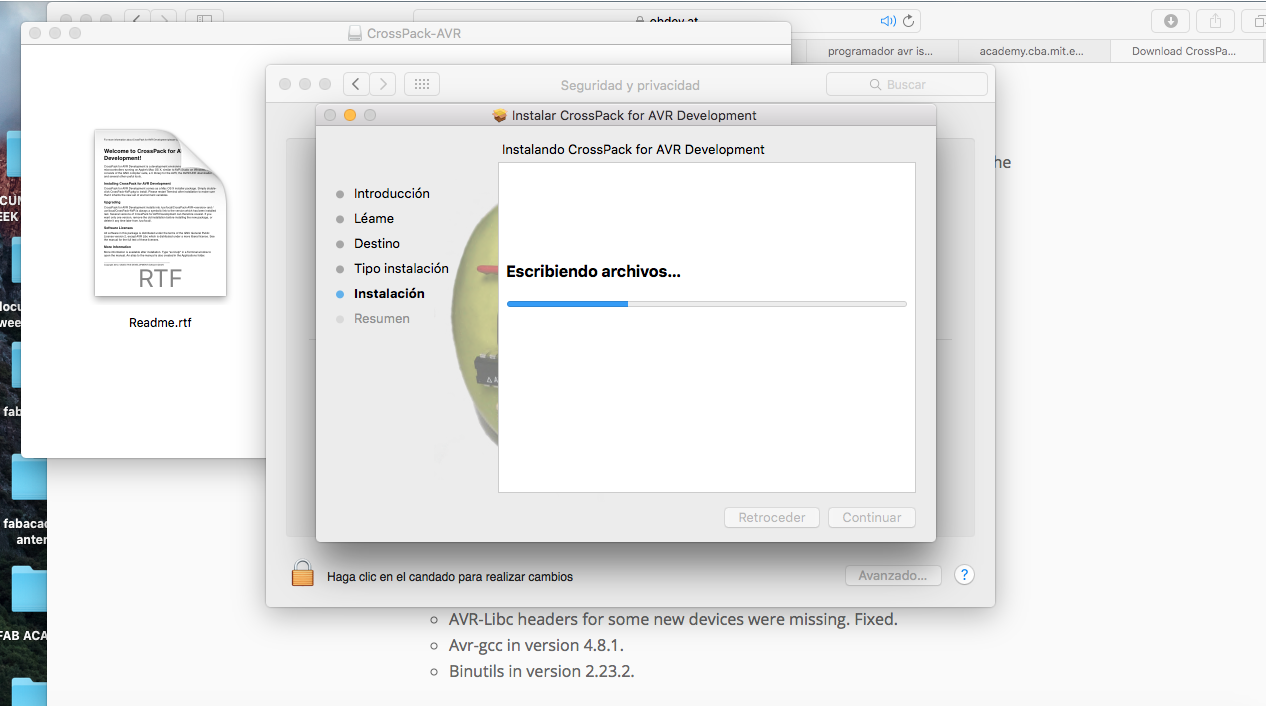Click the 'Escribiendo archivos...' status text

pyautogui.click(x=593, y=272)
